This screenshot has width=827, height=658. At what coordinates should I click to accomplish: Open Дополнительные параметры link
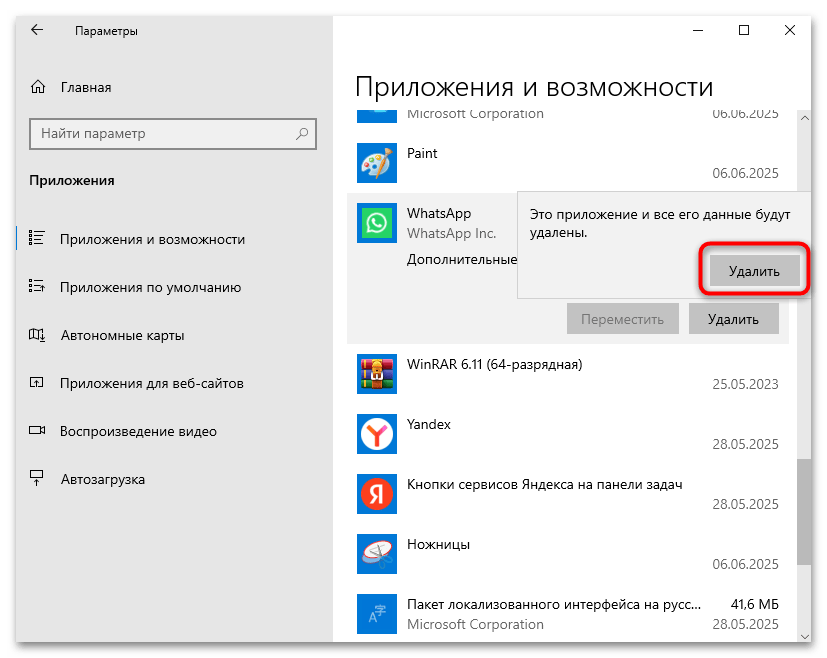pos(462,258)
